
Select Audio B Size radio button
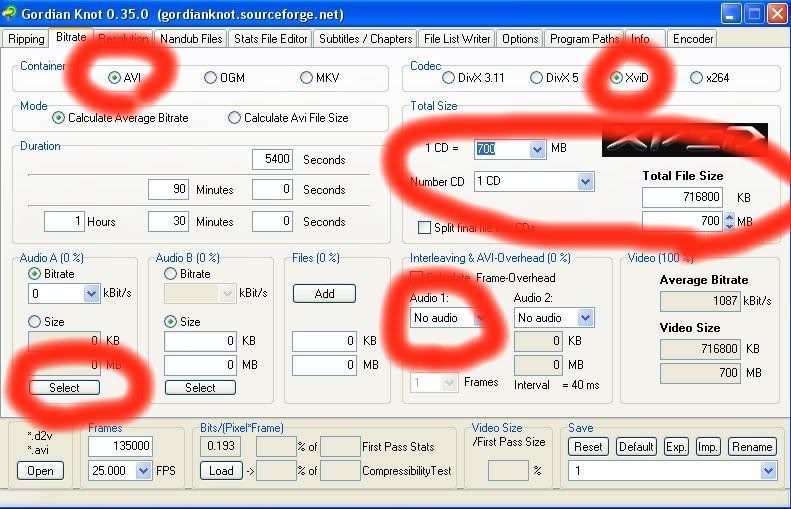(171, 321)
